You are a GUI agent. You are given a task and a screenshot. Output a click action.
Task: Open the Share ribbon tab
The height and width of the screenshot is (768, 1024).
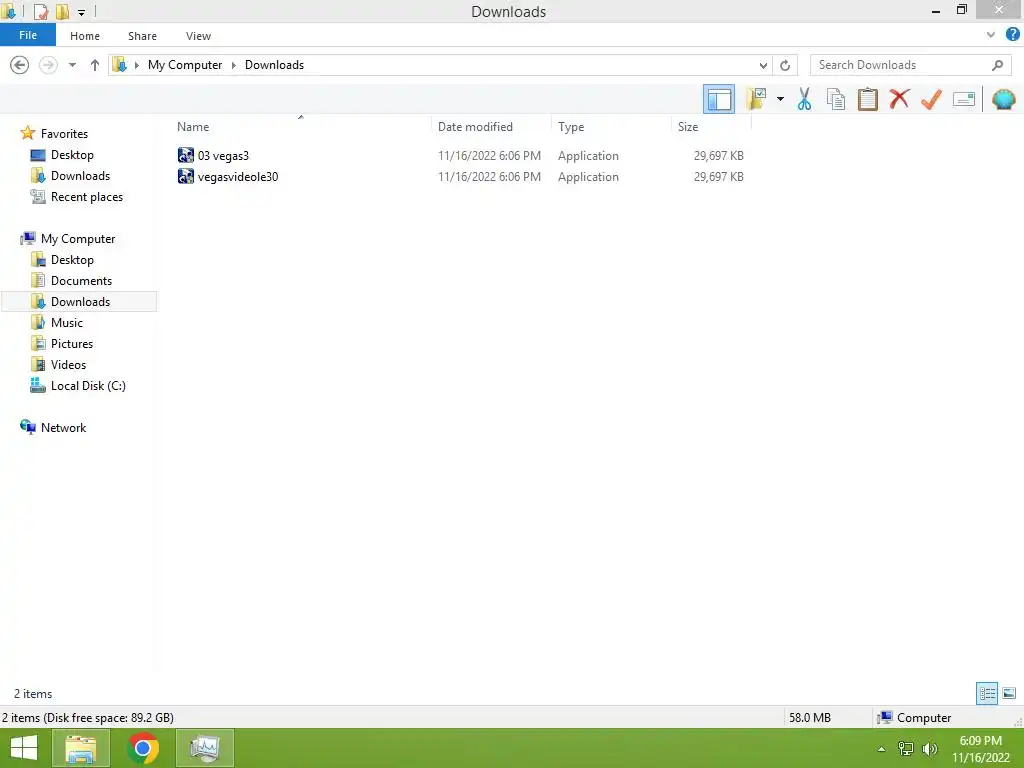click(142, 36)
